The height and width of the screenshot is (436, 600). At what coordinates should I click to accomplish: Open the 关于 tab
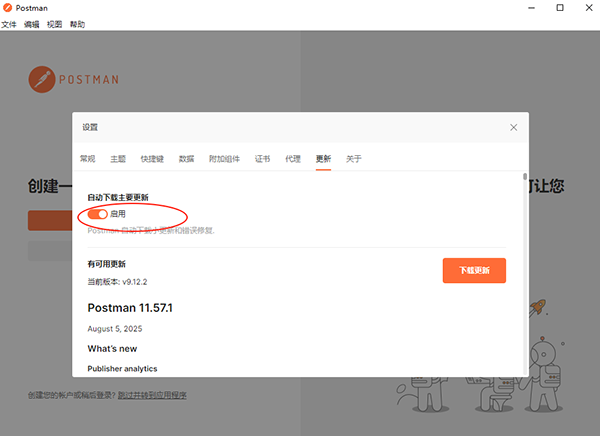tap(353, 159)
